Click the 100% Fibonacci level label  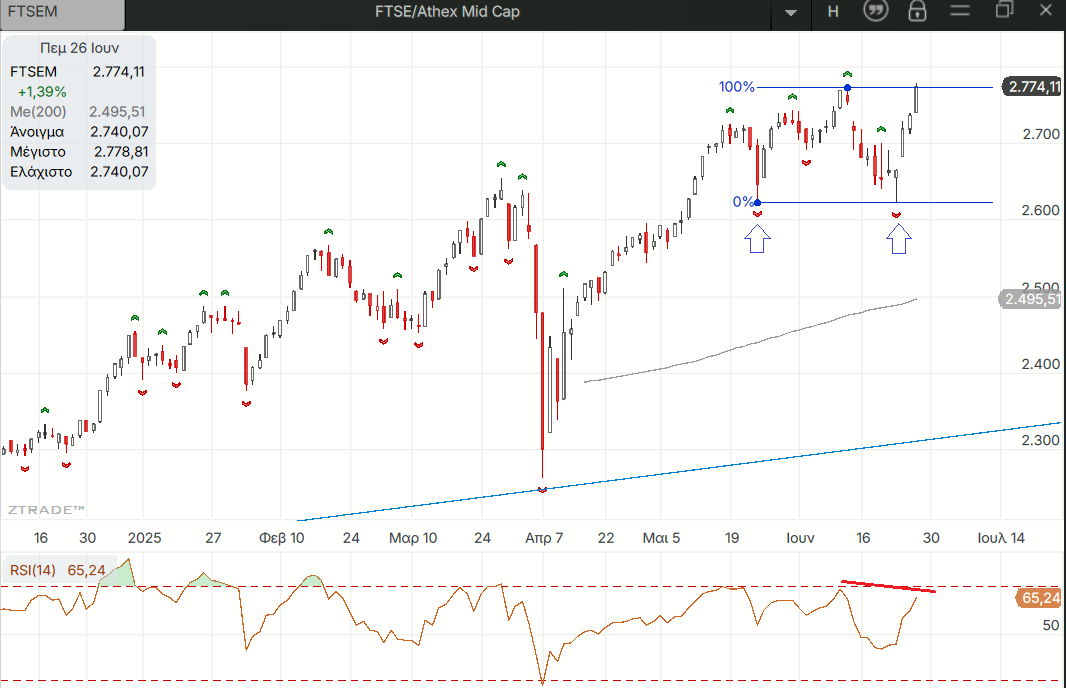tap(737, 87)
